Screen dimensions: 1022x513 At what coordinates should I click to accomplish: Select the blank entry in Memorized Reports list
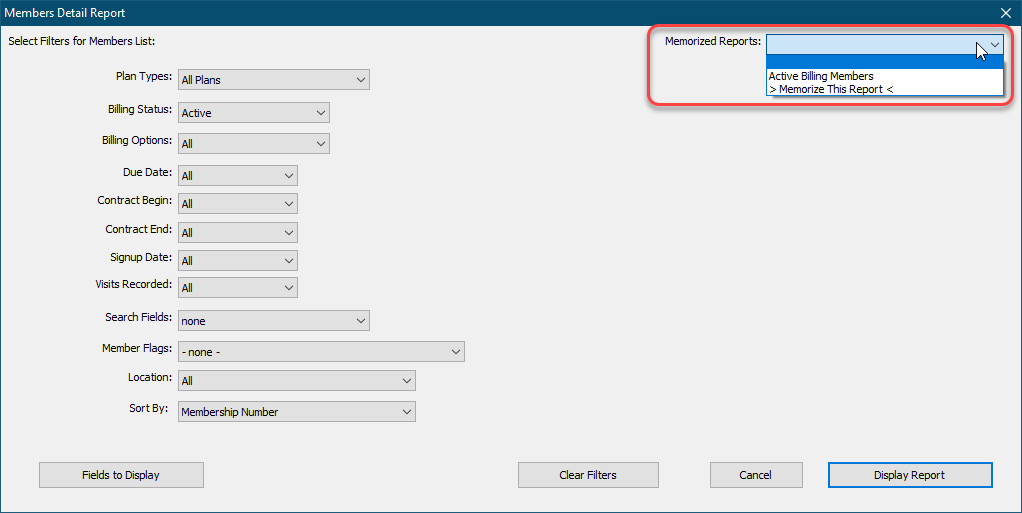pyautogui.click(x=884, y=62)
